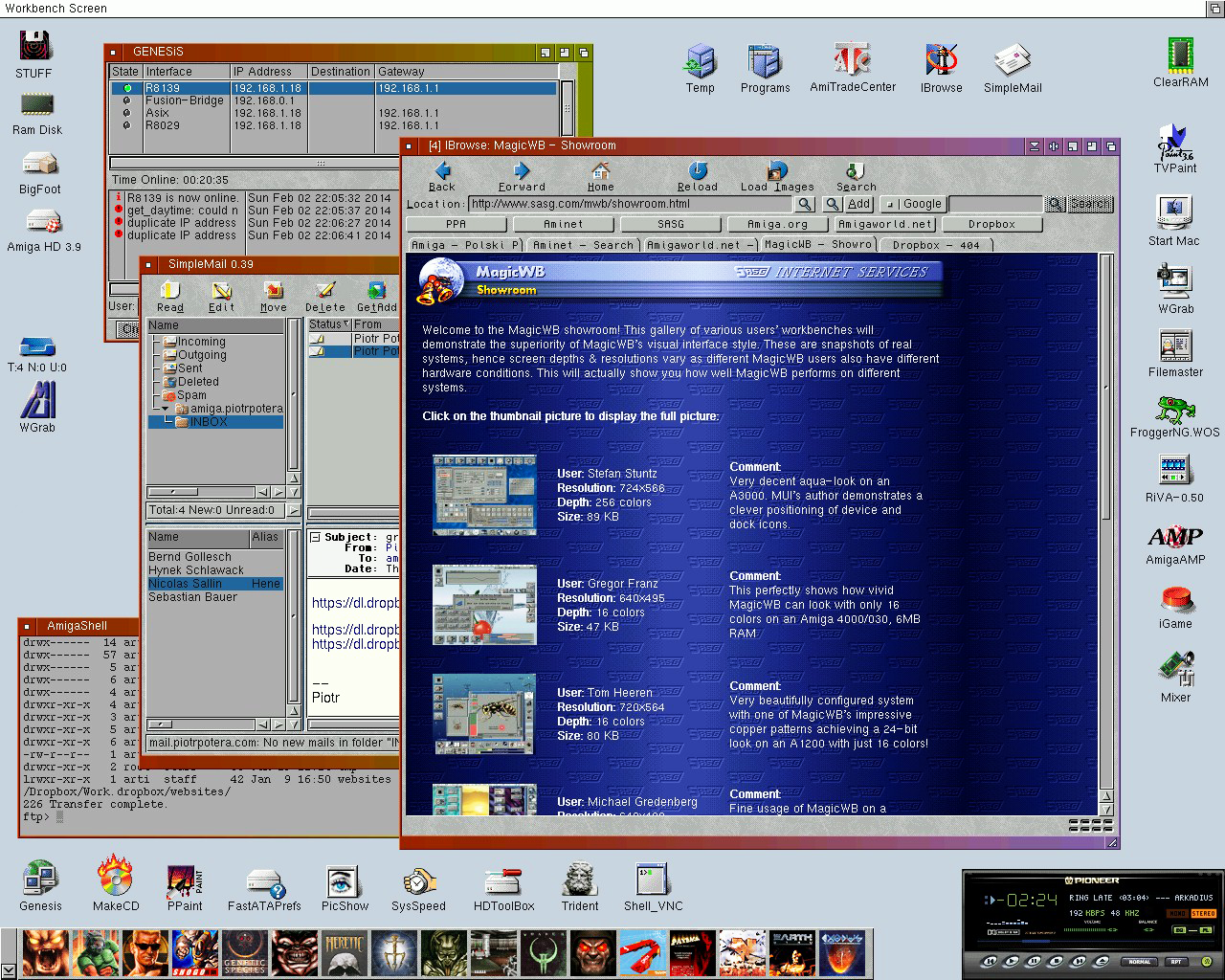
Task: Toggle the R8139 interface state light
Action: click(127, 88)
